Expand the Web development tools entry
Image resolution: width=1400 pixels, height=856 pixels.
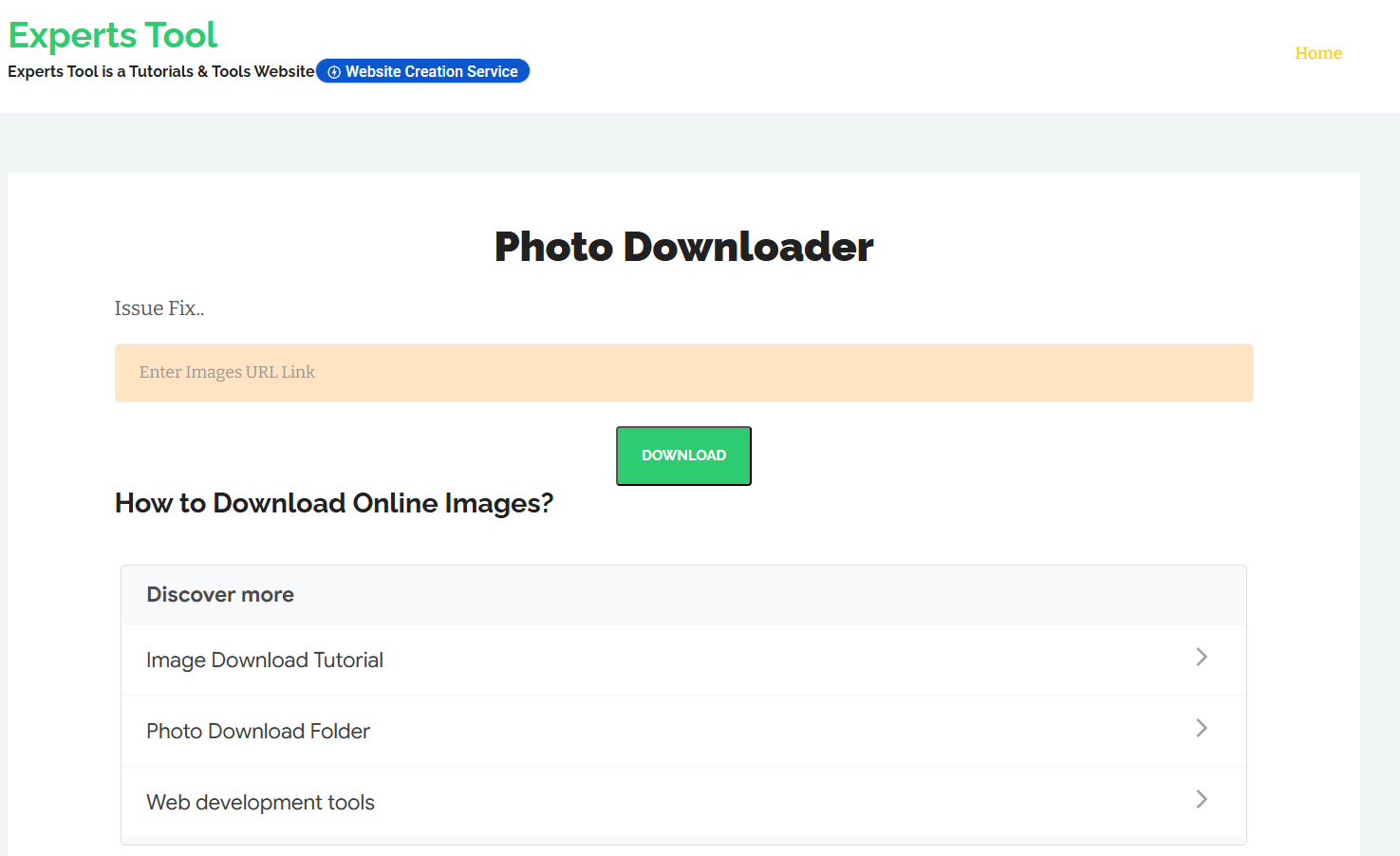point(260,802)
